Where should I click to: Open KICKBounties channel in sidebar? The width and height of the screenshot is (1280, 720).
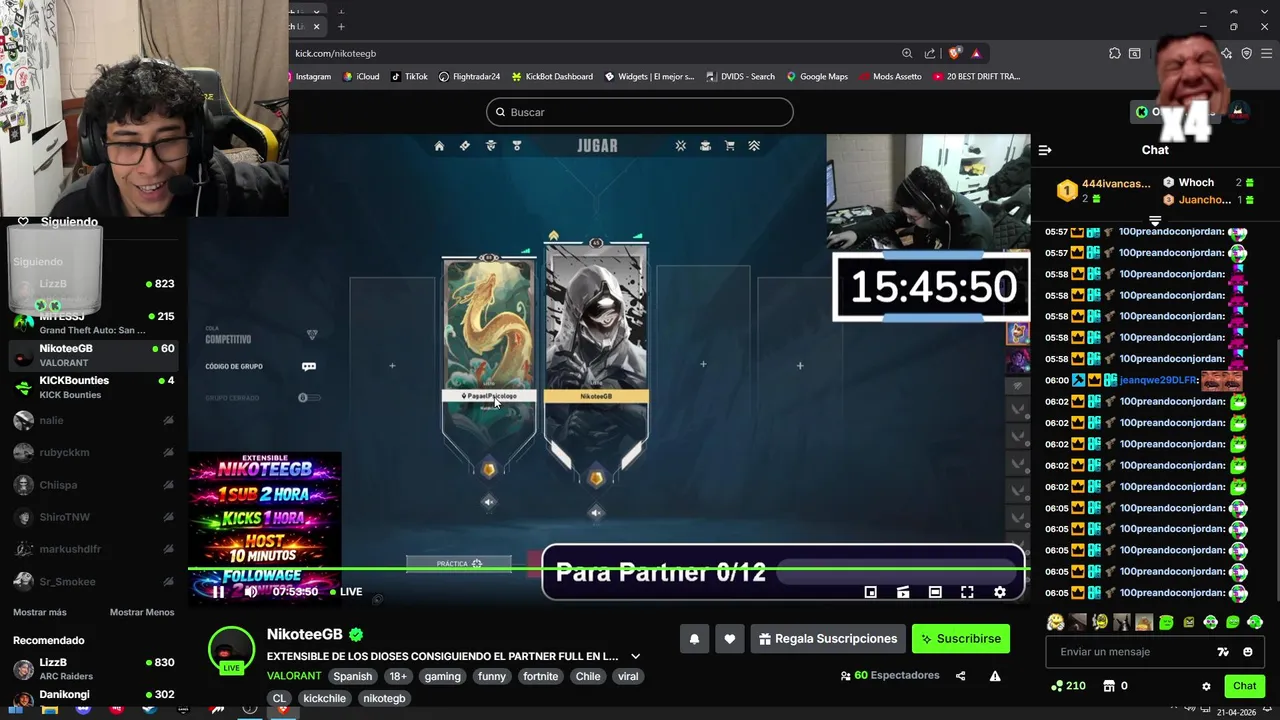[95, 387]
